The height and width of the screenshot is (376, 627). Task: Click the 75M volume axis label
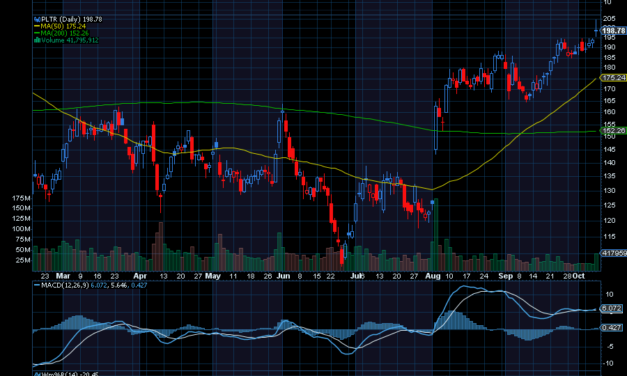coord(23,239)
